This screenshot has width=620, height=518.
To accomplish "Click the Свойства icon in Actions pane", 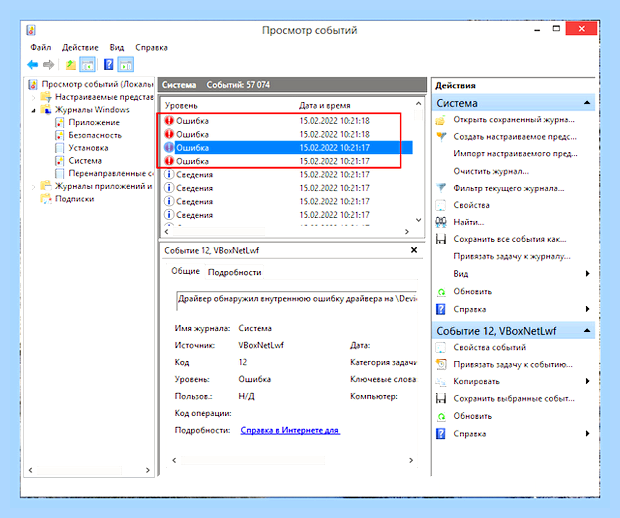I will (440, 205).
